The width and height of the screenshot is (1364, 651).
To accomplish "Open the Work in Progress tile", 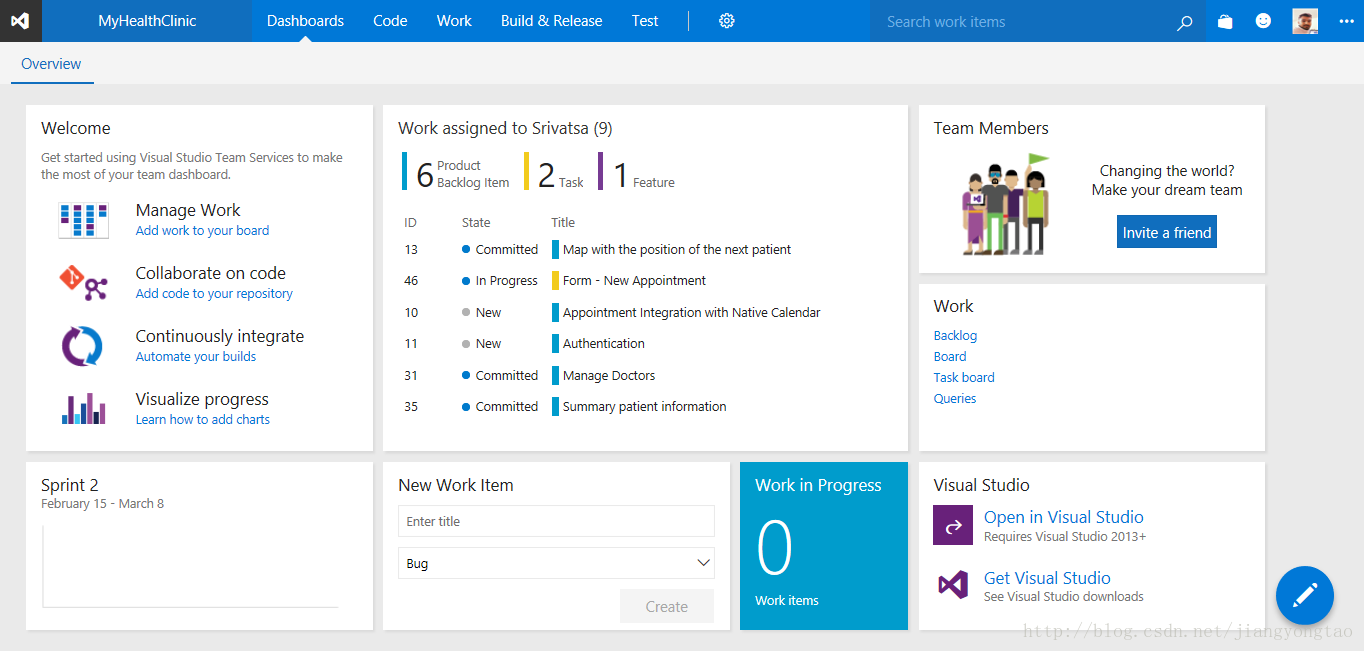I will click(x=824, y=546).
